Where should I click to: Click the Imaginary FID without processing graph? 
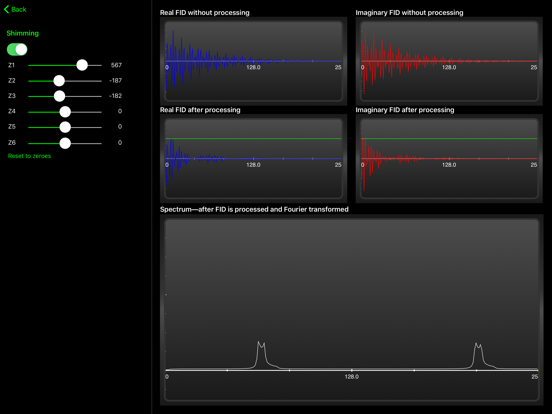point(449,61)
